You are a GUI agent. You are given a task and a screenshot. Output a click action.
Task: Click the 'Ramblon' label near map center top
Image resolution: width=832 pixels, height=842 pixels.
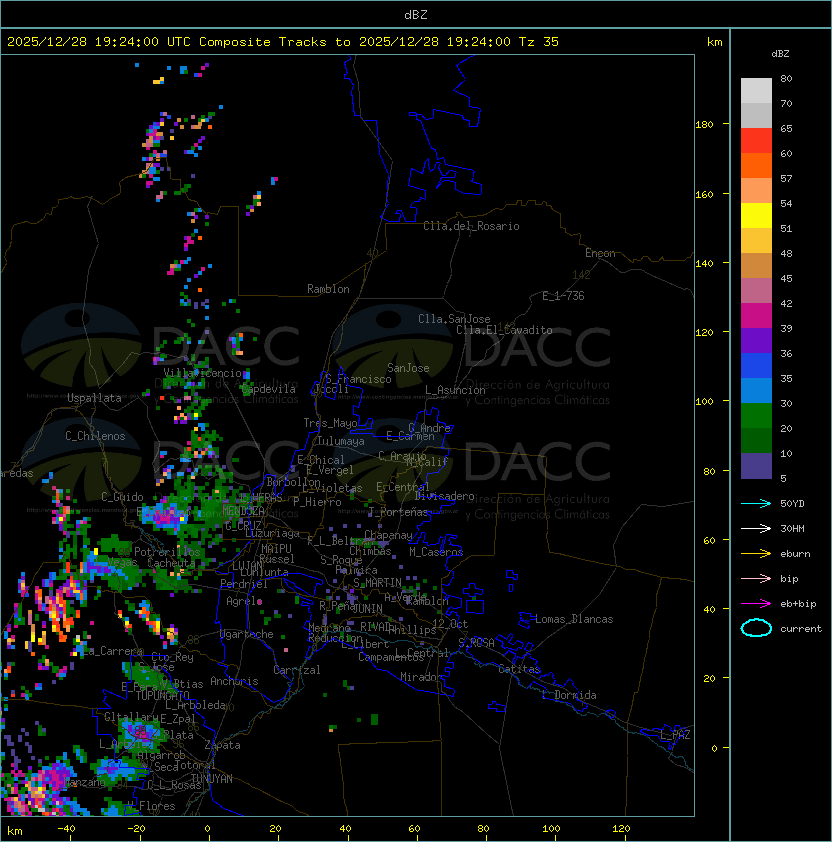(x=328, y=289)
